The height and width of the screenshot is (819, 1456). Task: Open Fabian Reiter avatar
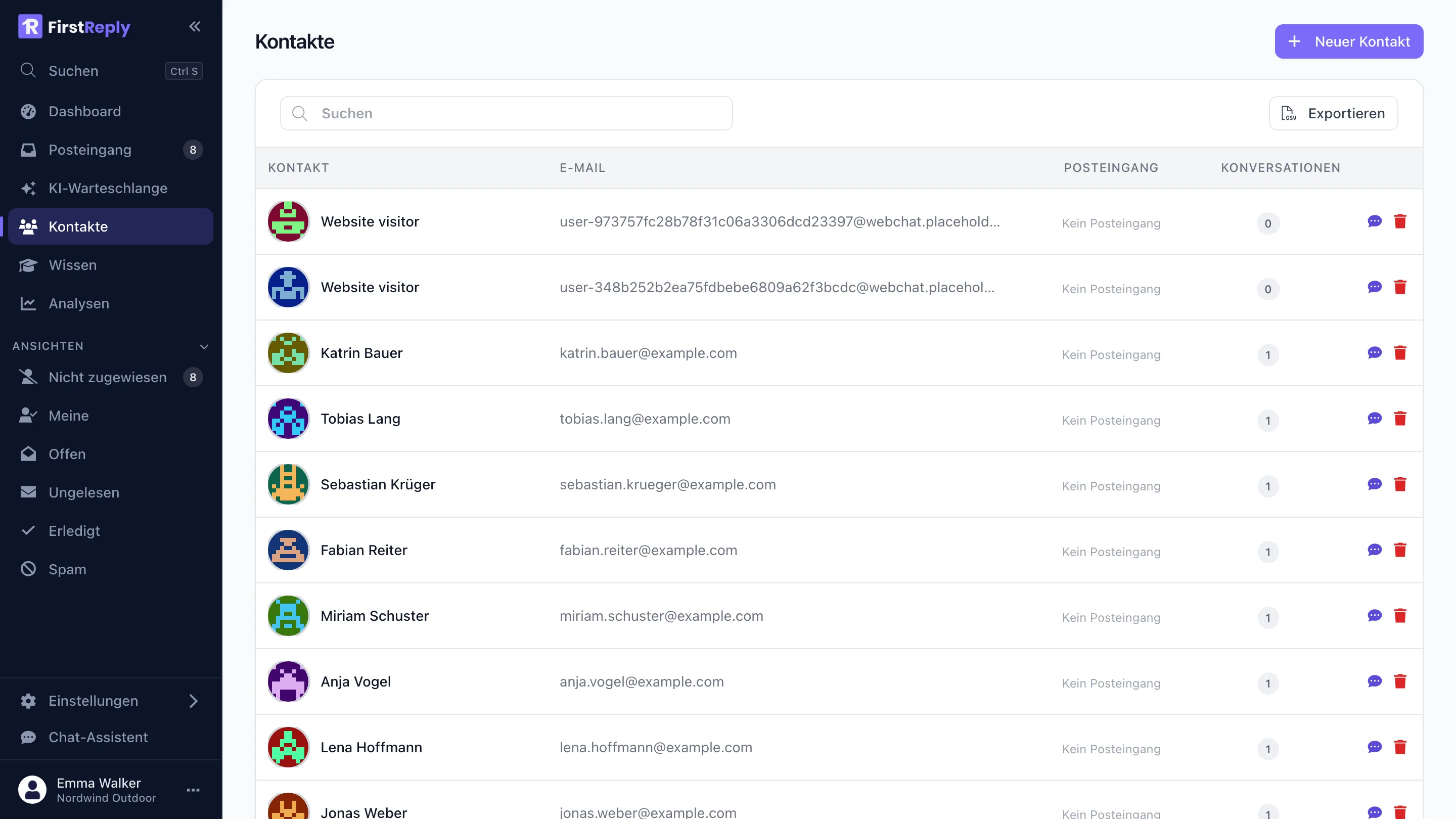(x=288, y=550)
